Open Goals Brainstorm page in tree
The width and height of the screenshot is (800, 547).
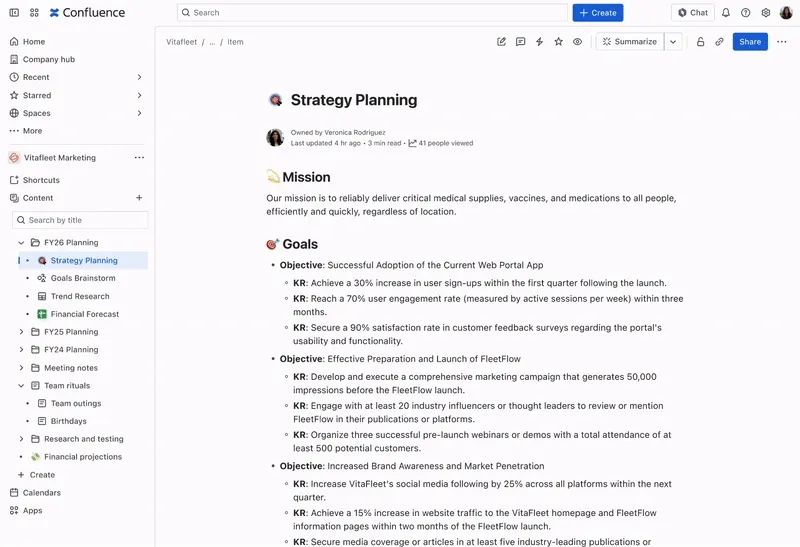coord(83,278)
